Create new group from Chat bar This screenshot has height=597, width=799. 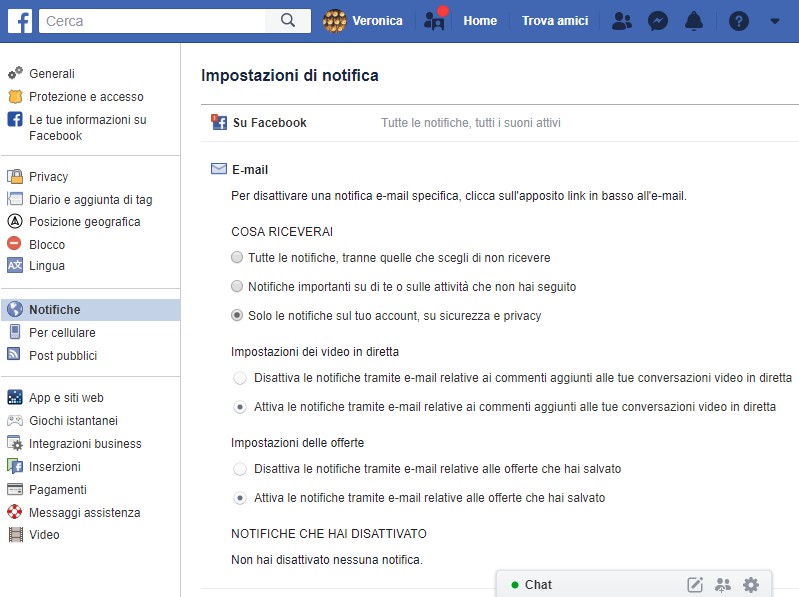coord(723,585)
